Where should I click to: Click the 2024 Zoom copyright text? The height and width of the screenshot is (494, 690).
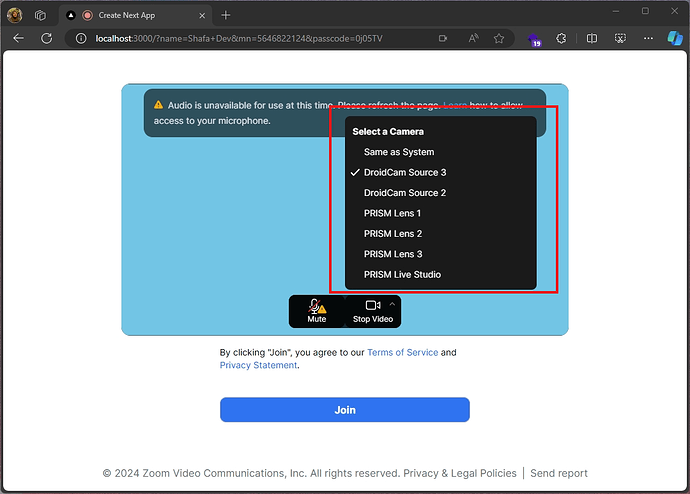coord(251,473)
